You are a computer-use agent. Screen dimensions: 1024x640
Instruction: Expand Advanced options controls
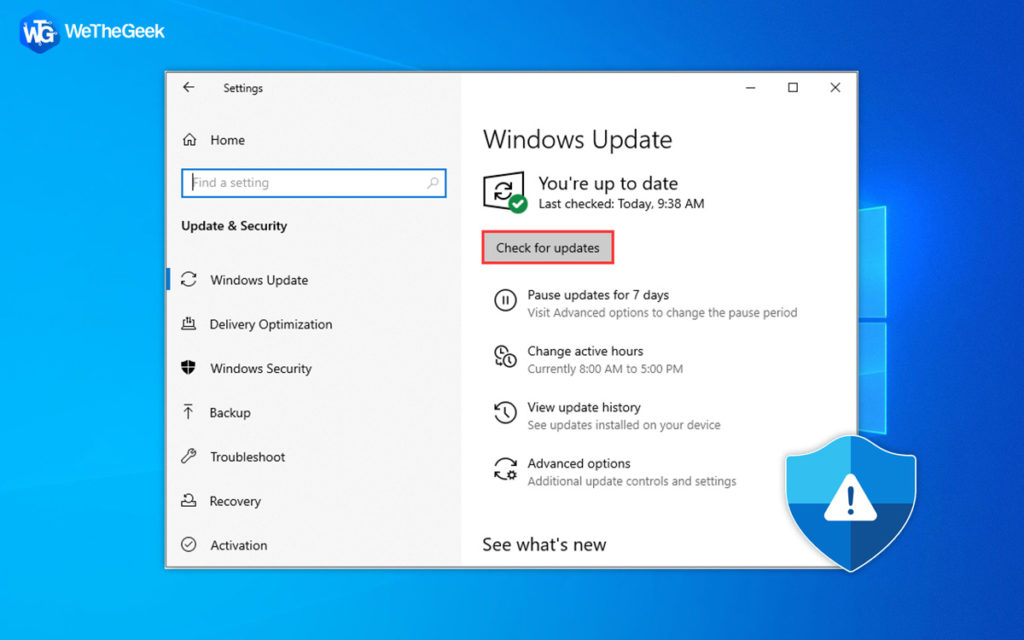tap(577, 463)
